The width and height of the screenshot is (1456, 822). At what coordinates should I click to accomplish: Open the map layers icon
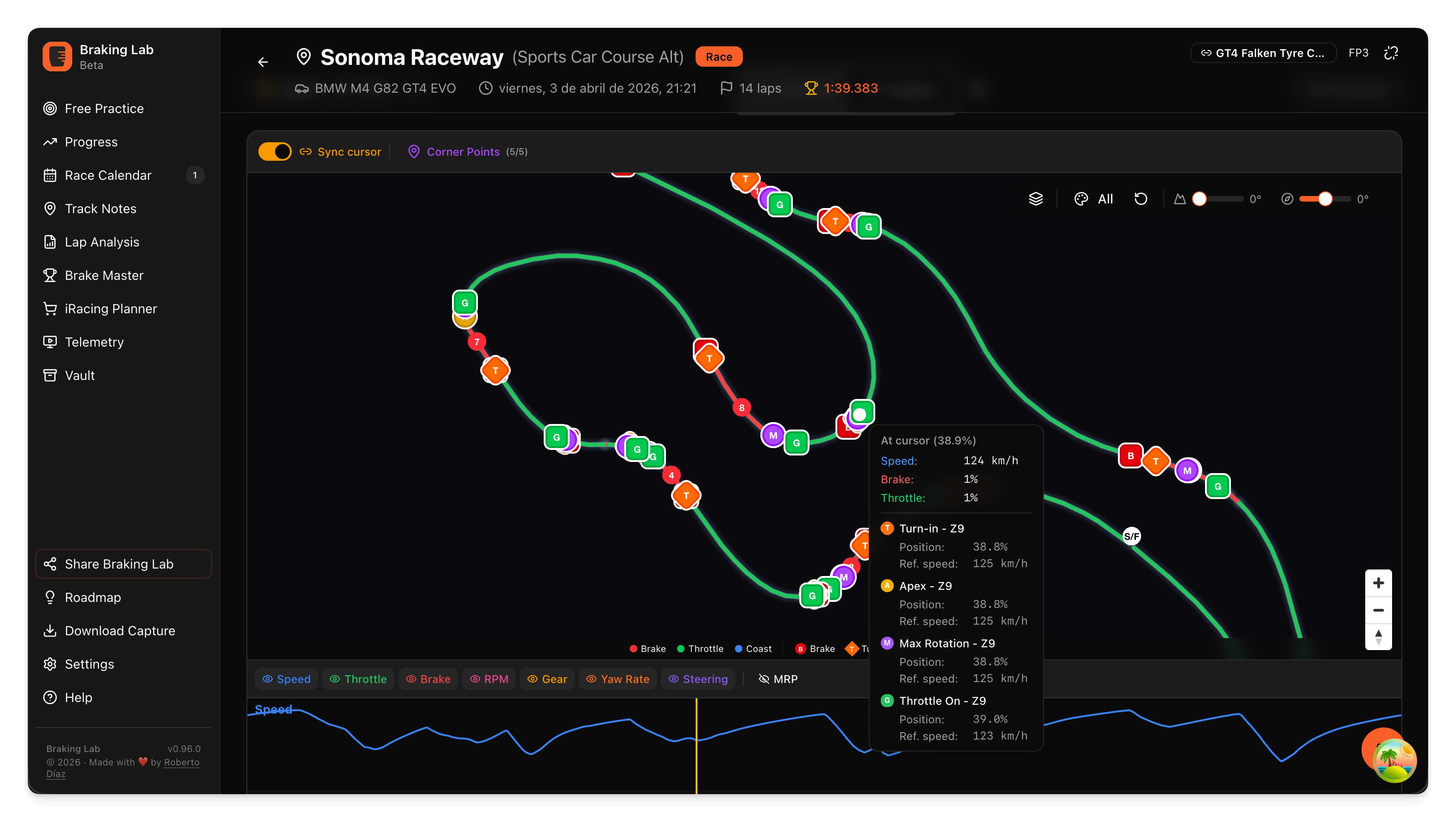click(x=1036, y=198)
